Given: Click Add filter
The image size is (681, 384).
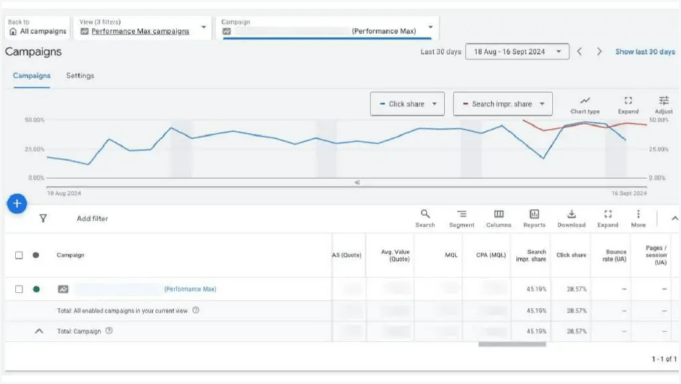Looking at the screenshot, I should [92, 218].
